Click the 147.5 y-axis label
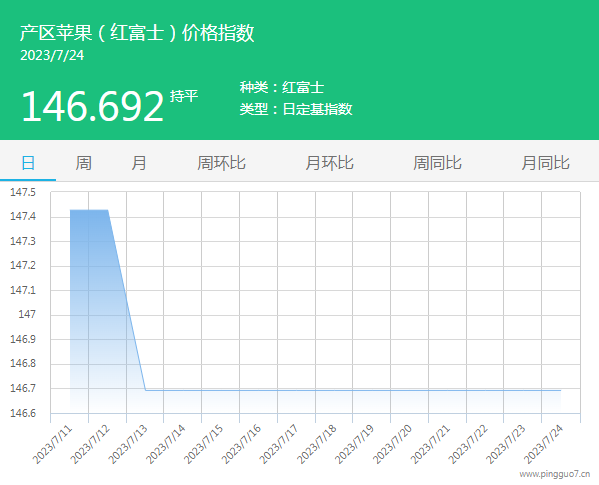Viewport: 599px width, 485px height. click(x=23, y=192)
